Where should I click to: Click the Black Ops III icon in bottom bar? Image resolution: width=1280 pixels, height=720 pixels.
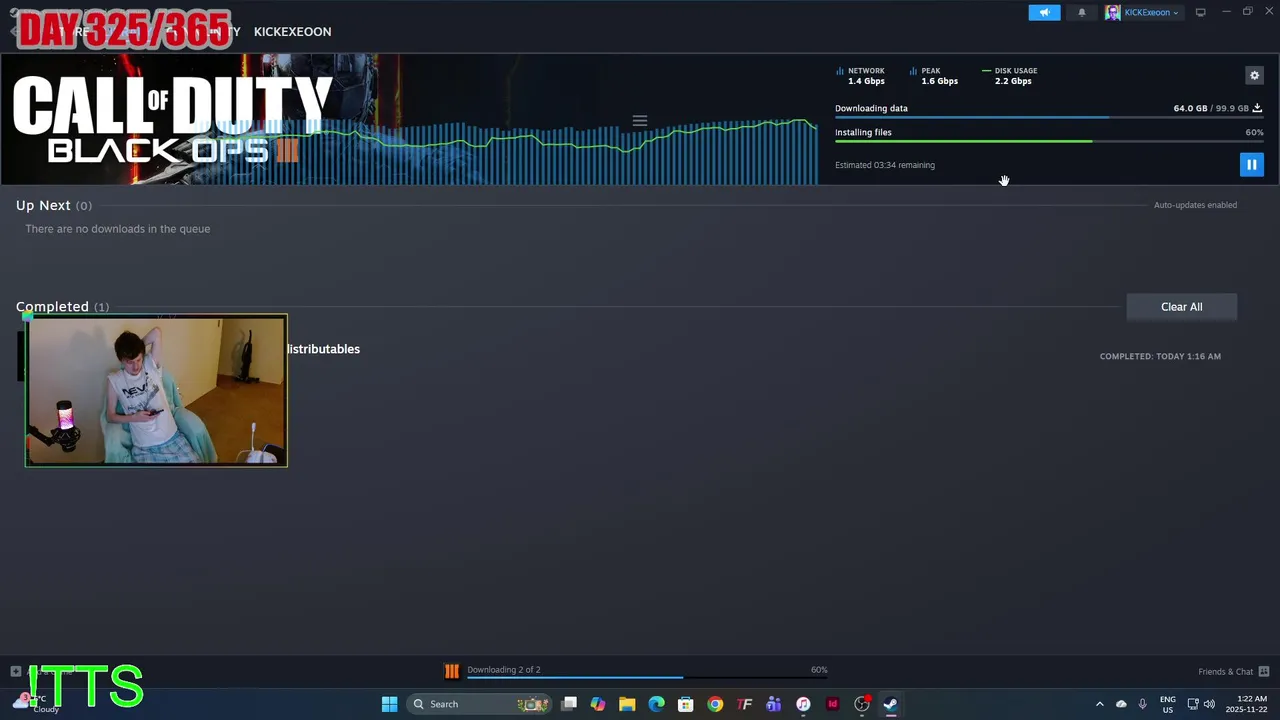coord(451,671)
